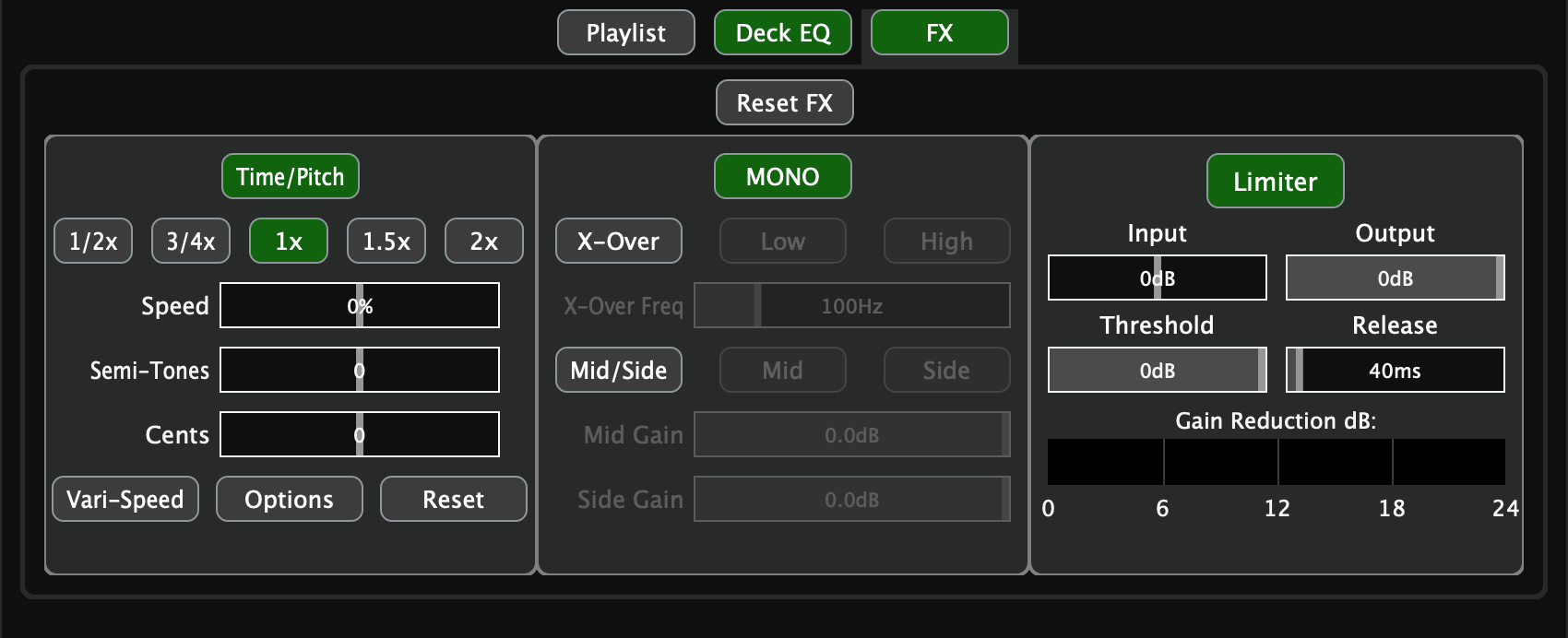Click the "Output" label in Limiter

tap(1396, 234)
